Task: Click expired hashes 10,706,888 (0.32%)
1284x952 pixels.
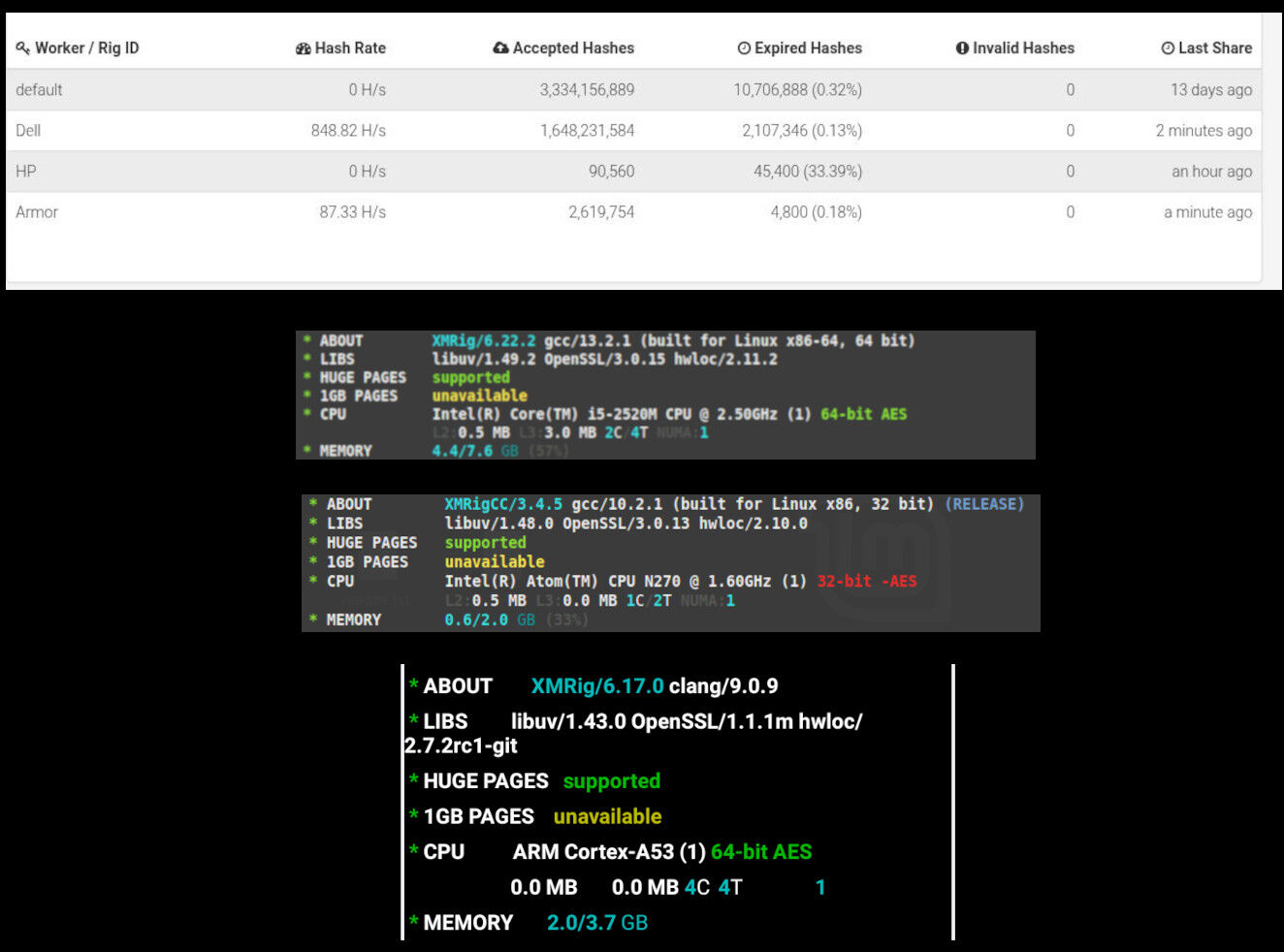Action: [x=797, y=90]
